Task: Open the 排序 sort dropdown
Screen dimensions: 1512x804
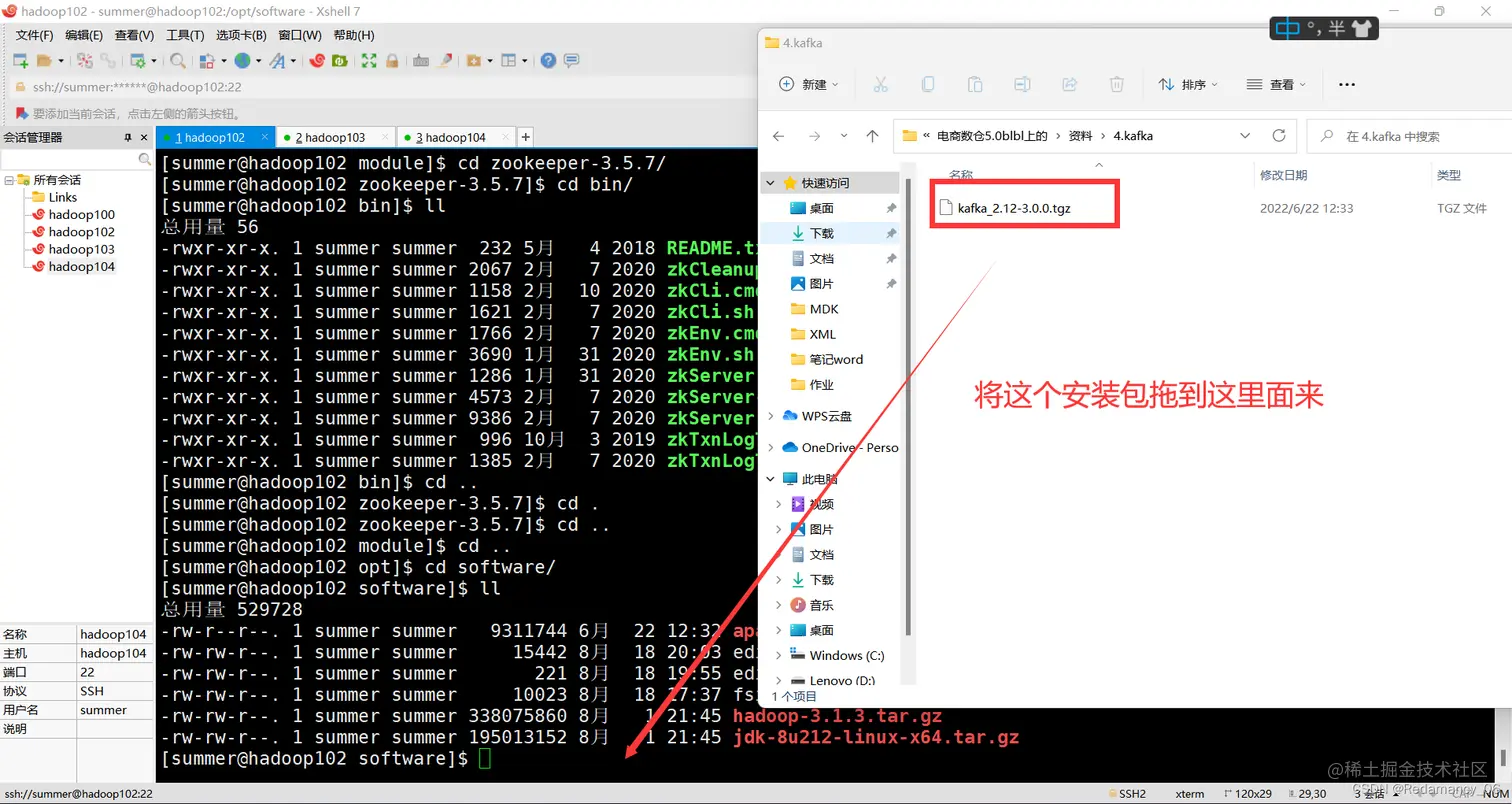Action: tap(1188, 85)
